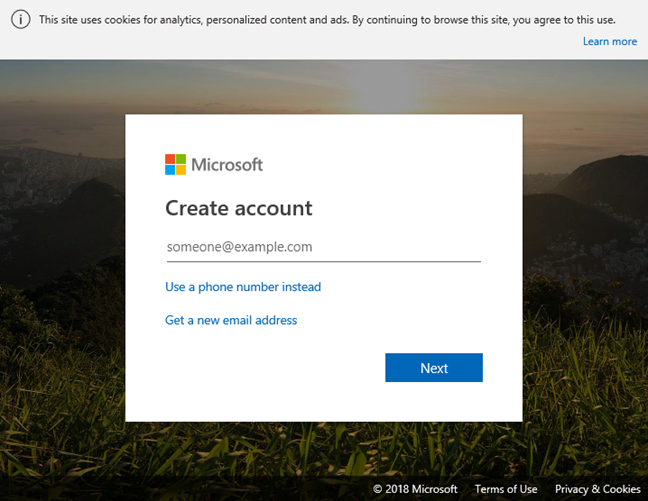648x501 pixels.
Task: Click the blue Next button
Action: (434, 367)
